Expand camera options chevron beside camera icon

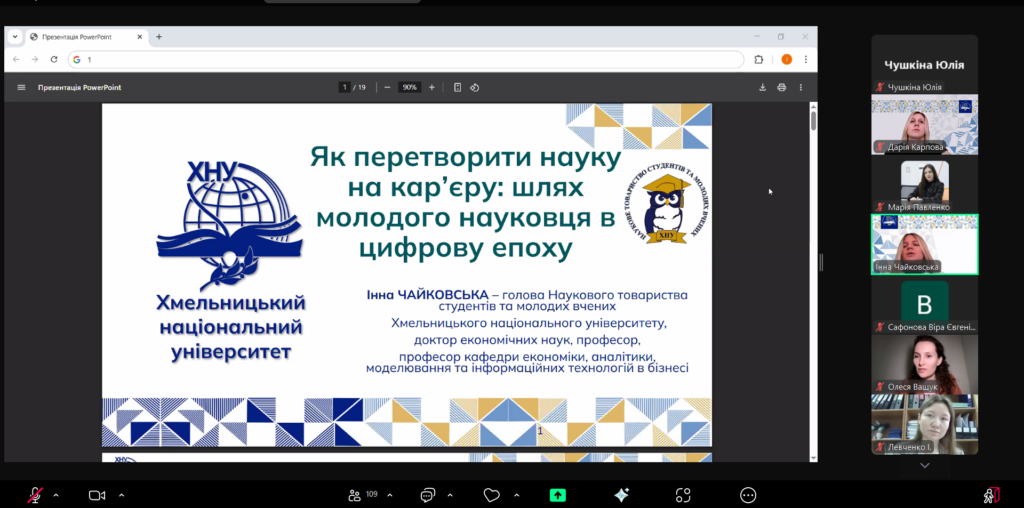[x=121, y=495]
